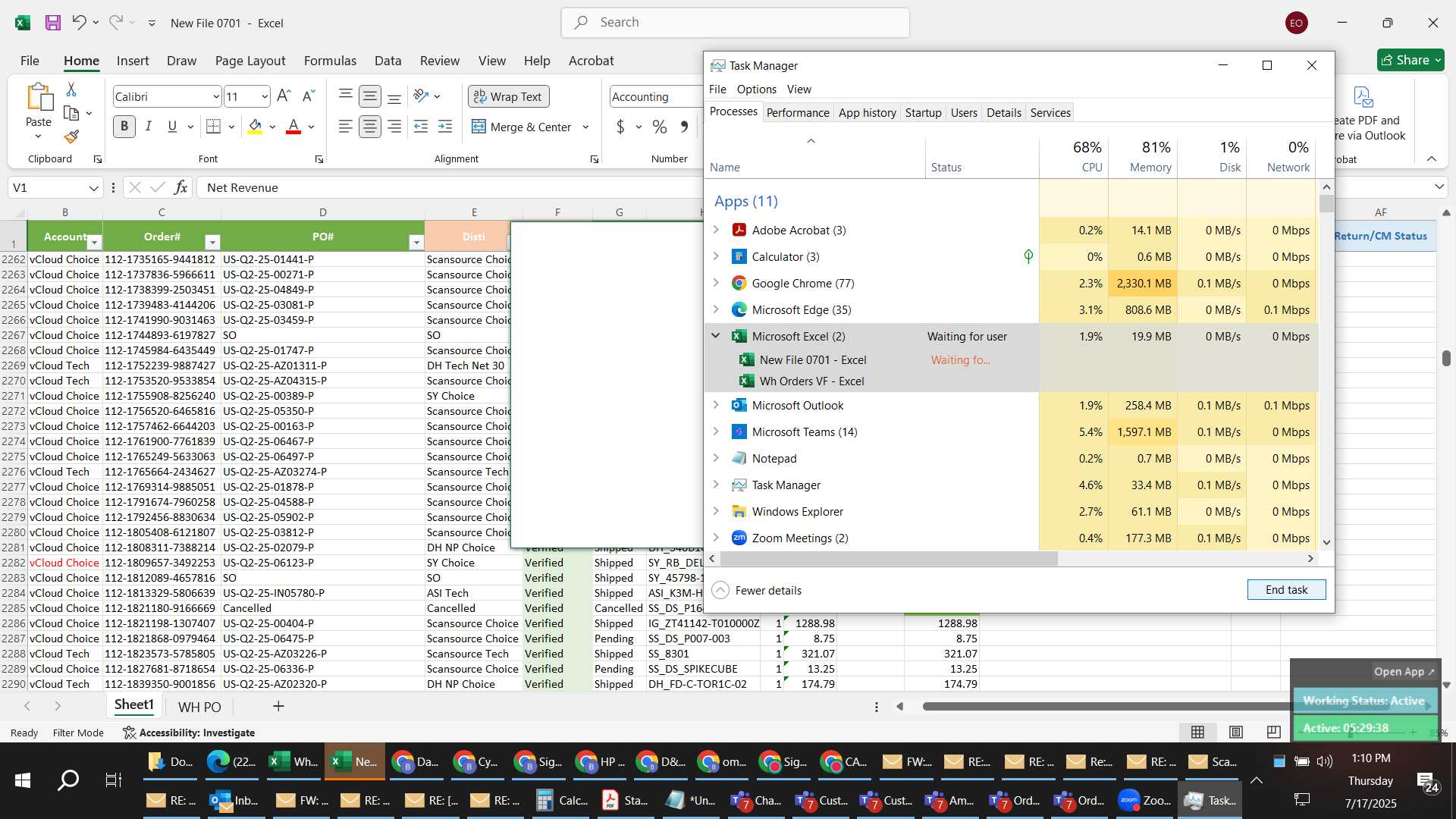Viewport: 1456px width, 819px height.
Task: Open Windows Start menu
Action: pyautogui.click(x=23, y=780)
